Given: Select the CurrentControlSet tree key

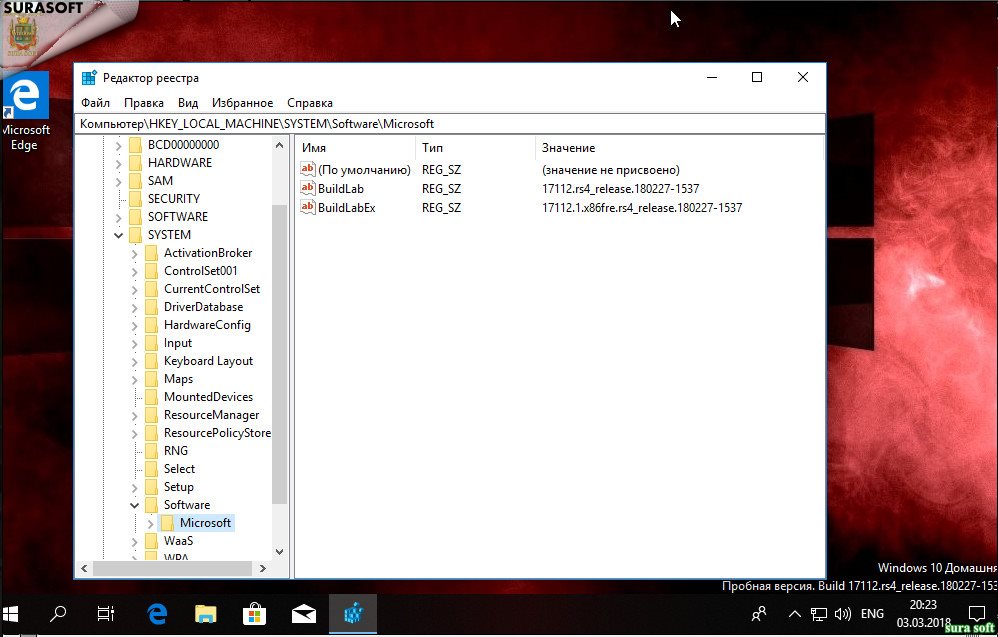Looking at the screenshot, I should point(211,289).
